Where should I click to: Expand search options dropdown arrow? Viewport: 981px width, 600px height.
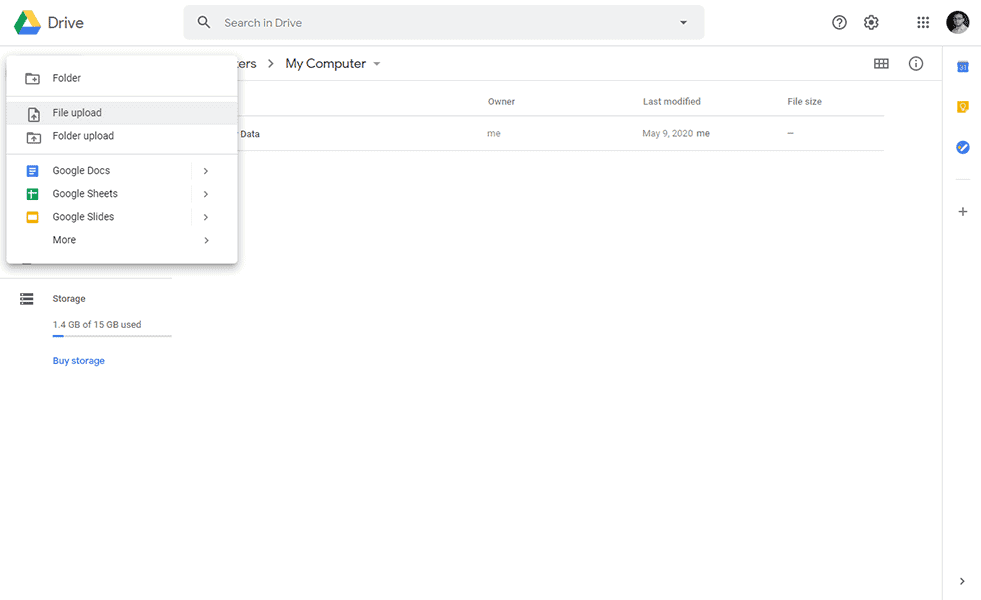[683, 23]
